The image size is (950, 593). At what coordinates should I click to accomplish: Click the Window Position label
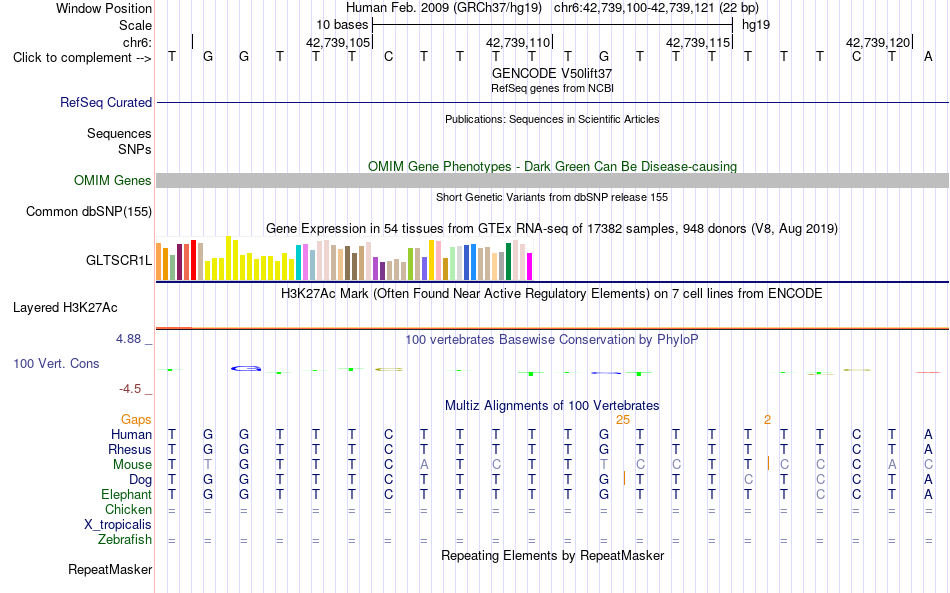pyautogui.click(x=104, y=8)
